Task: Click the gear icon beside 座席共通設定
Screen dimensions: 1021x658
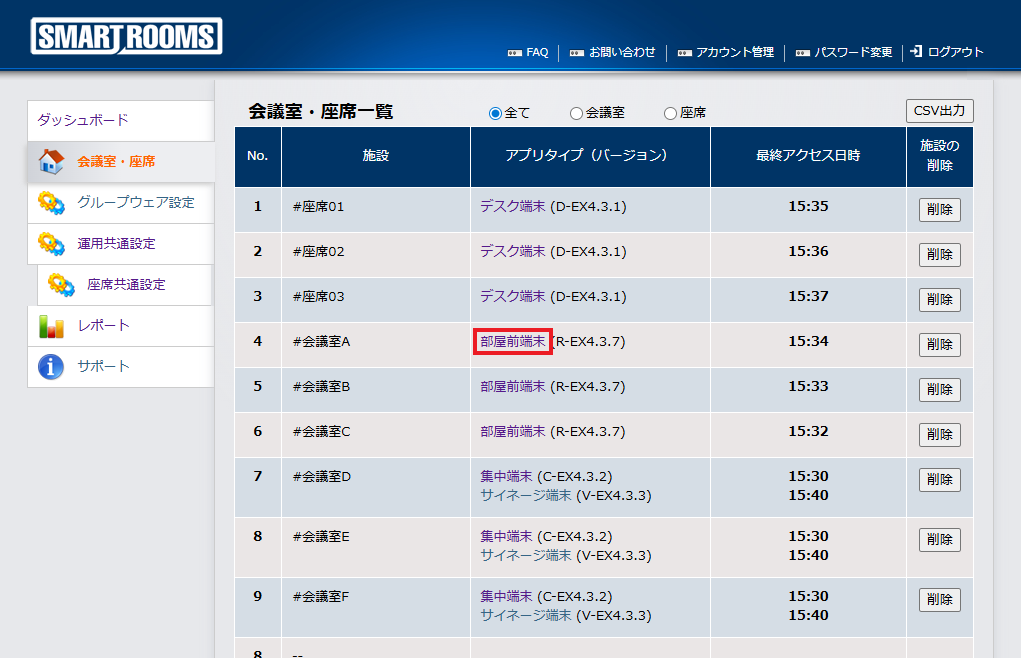Action: (61, 285)
